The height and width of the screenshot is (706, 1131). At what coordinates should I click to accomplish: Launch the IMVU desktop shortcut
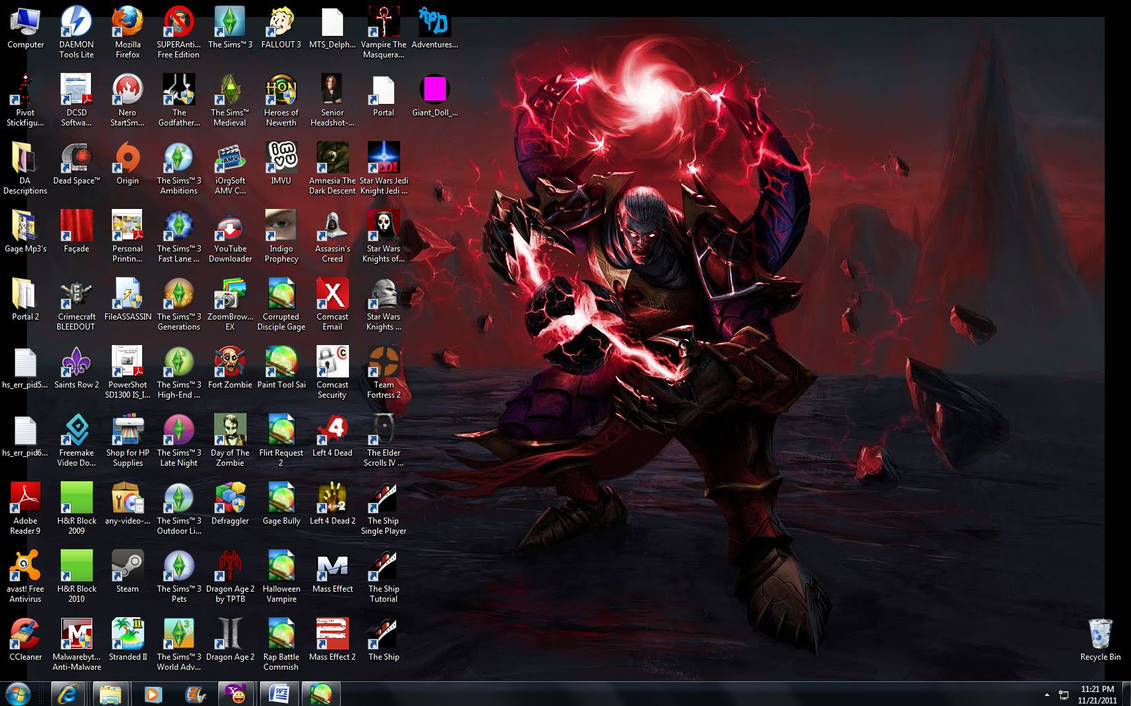[x=281, y=164]
